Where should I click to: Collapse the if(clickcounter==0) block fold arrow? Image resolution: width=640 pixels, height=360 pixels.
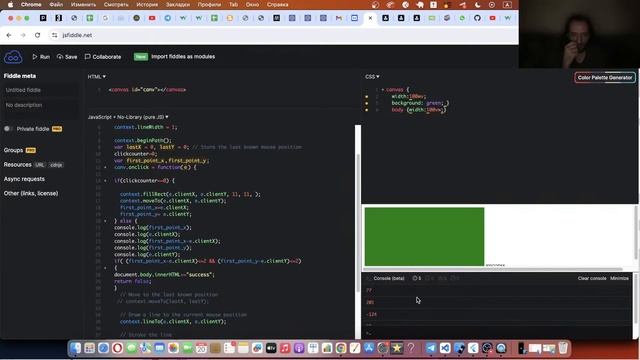click(105, 181)
